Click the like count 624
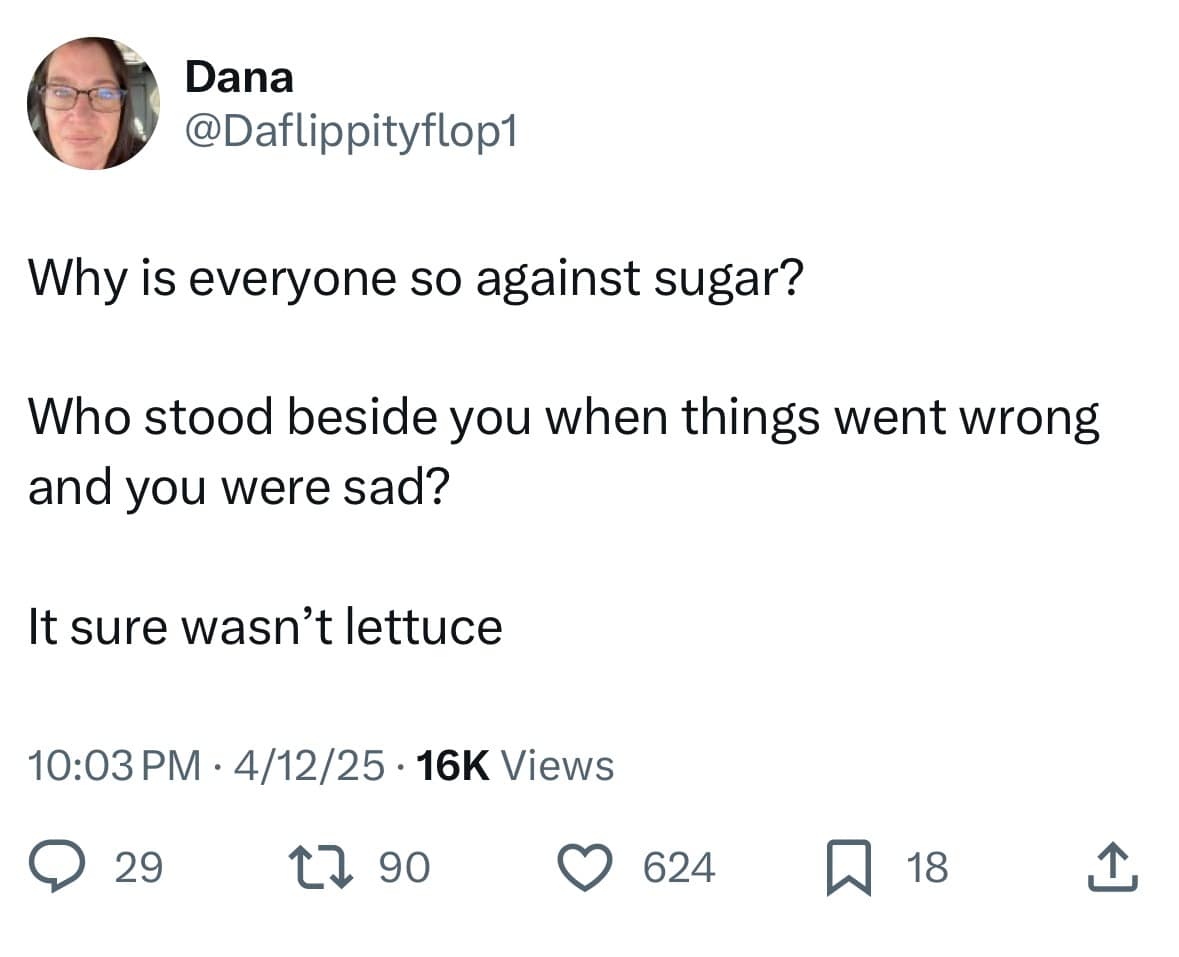Image resolution: width=1179 pixels, height=957 pixels. 679,867
